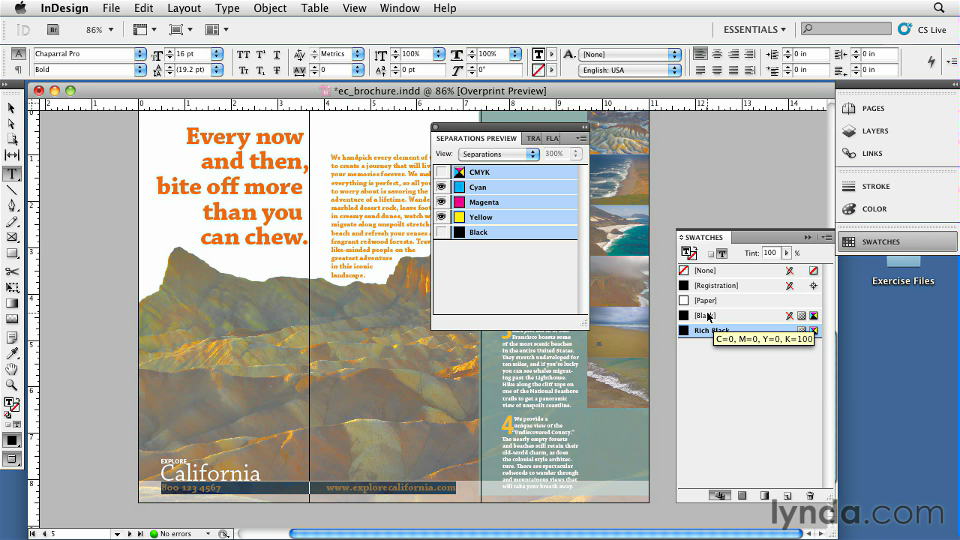Screen dimensions: 960x540
Task: Select the Selection tool arrow
Action: point(11,108)
